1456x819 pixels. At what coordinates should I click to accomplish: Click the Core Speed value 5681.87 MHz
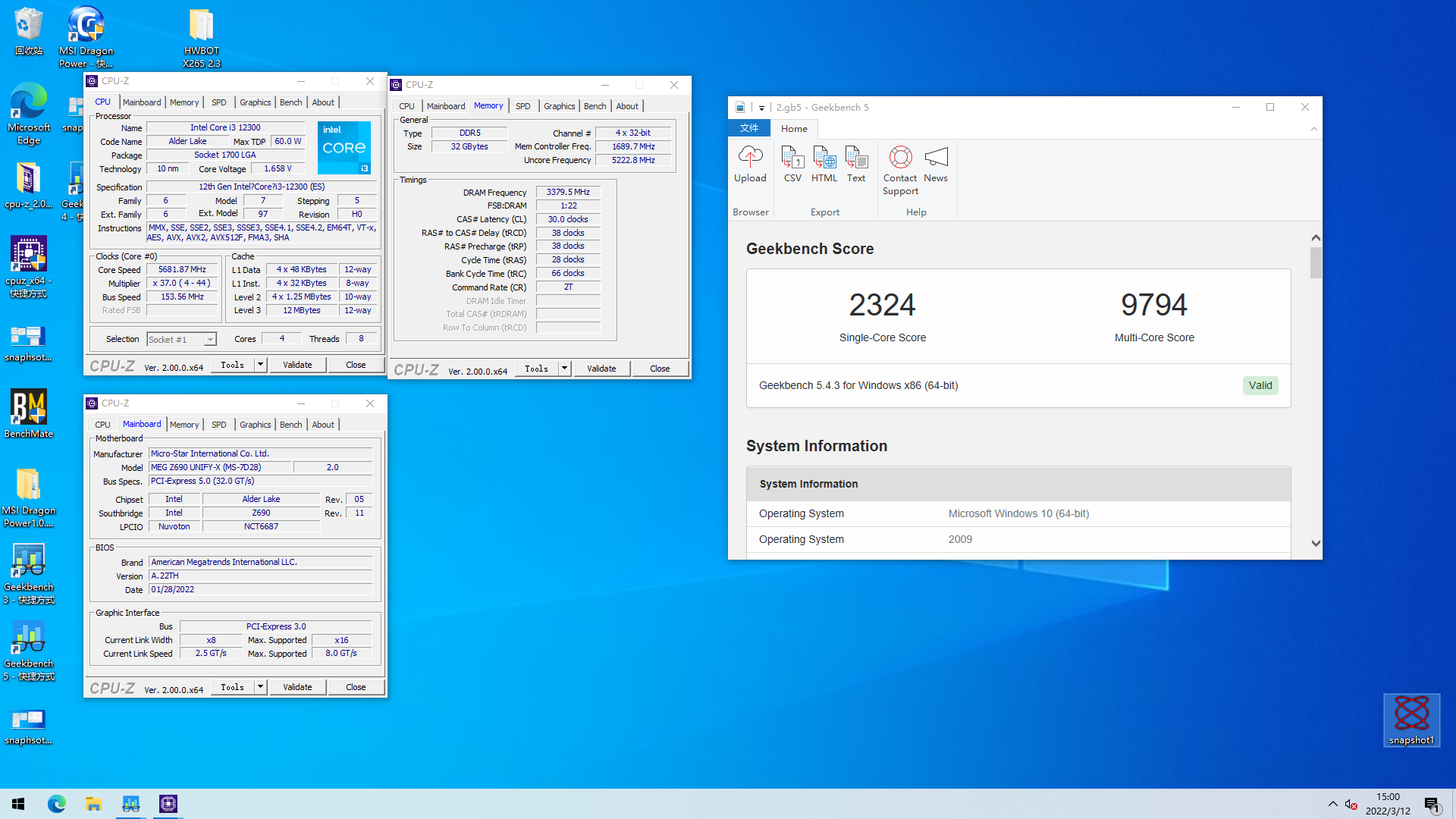click(x=182, y=270)
